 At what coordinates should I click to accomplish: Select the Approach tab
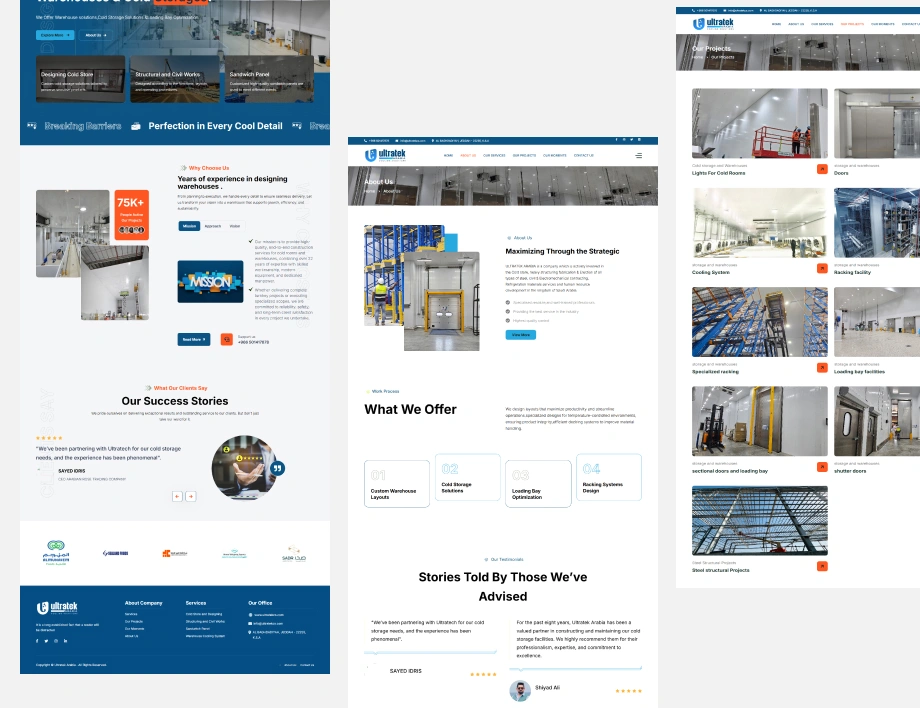point(212,226)
